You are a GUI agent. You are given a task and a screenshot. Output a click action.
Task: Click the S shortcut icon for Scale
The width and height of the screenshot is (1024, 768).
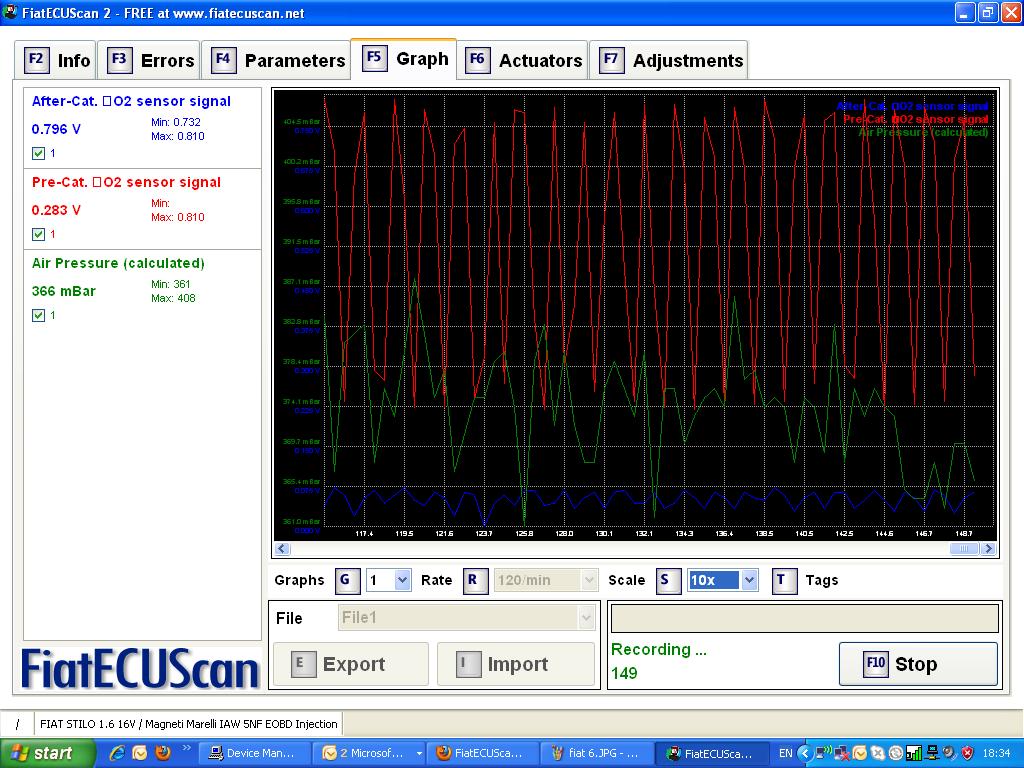668,580
